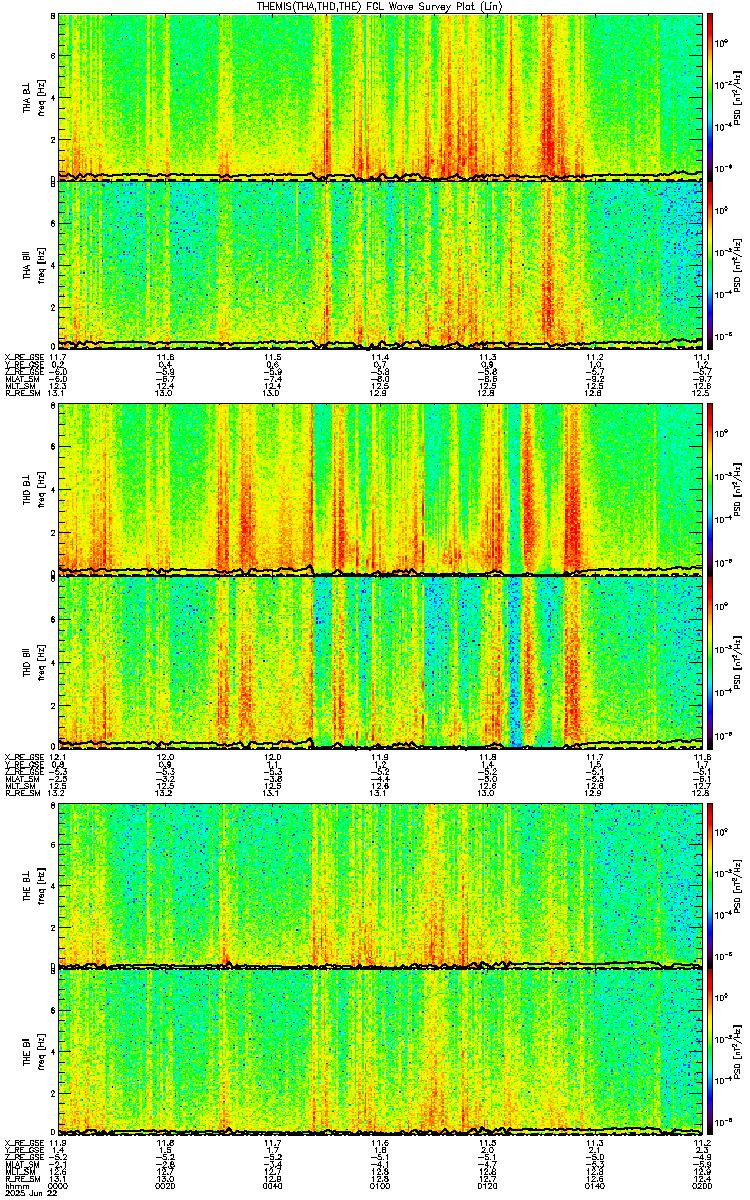
Task: Click the 0120 time tick label
Action: click(488, 1185)
